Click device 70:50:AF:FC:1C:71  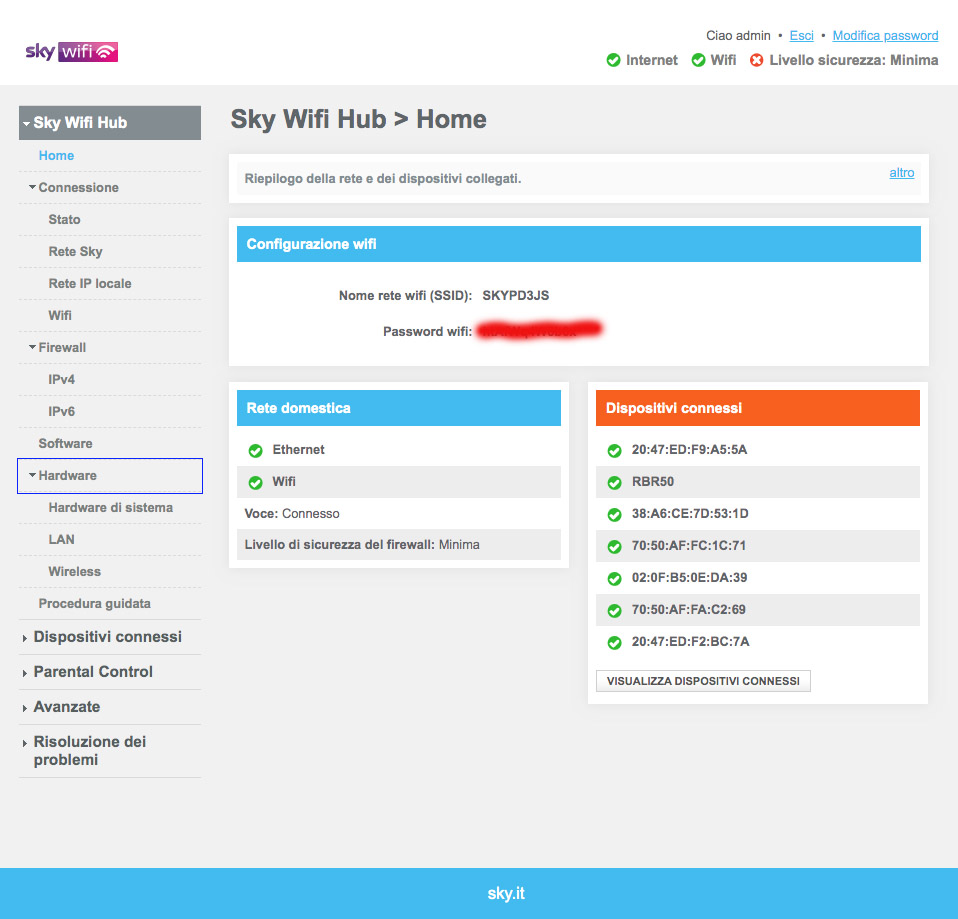tap(689, 546)
